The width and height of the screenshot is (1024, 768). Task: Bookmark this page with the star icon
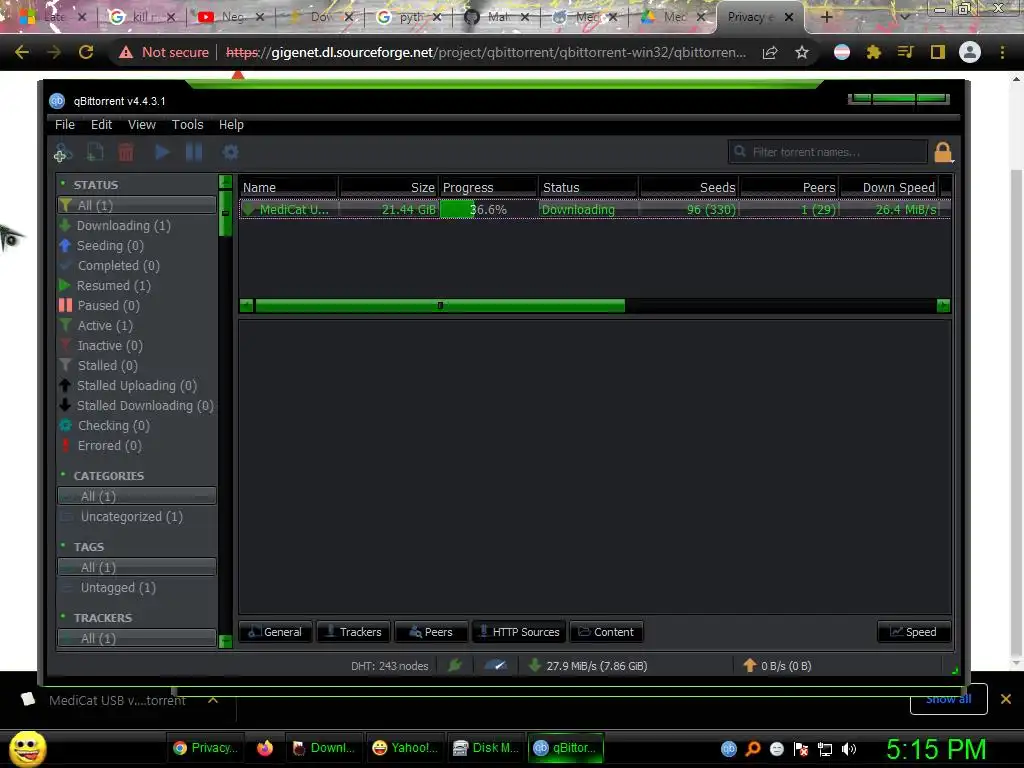pyautogui.click(x=802, y=52)
